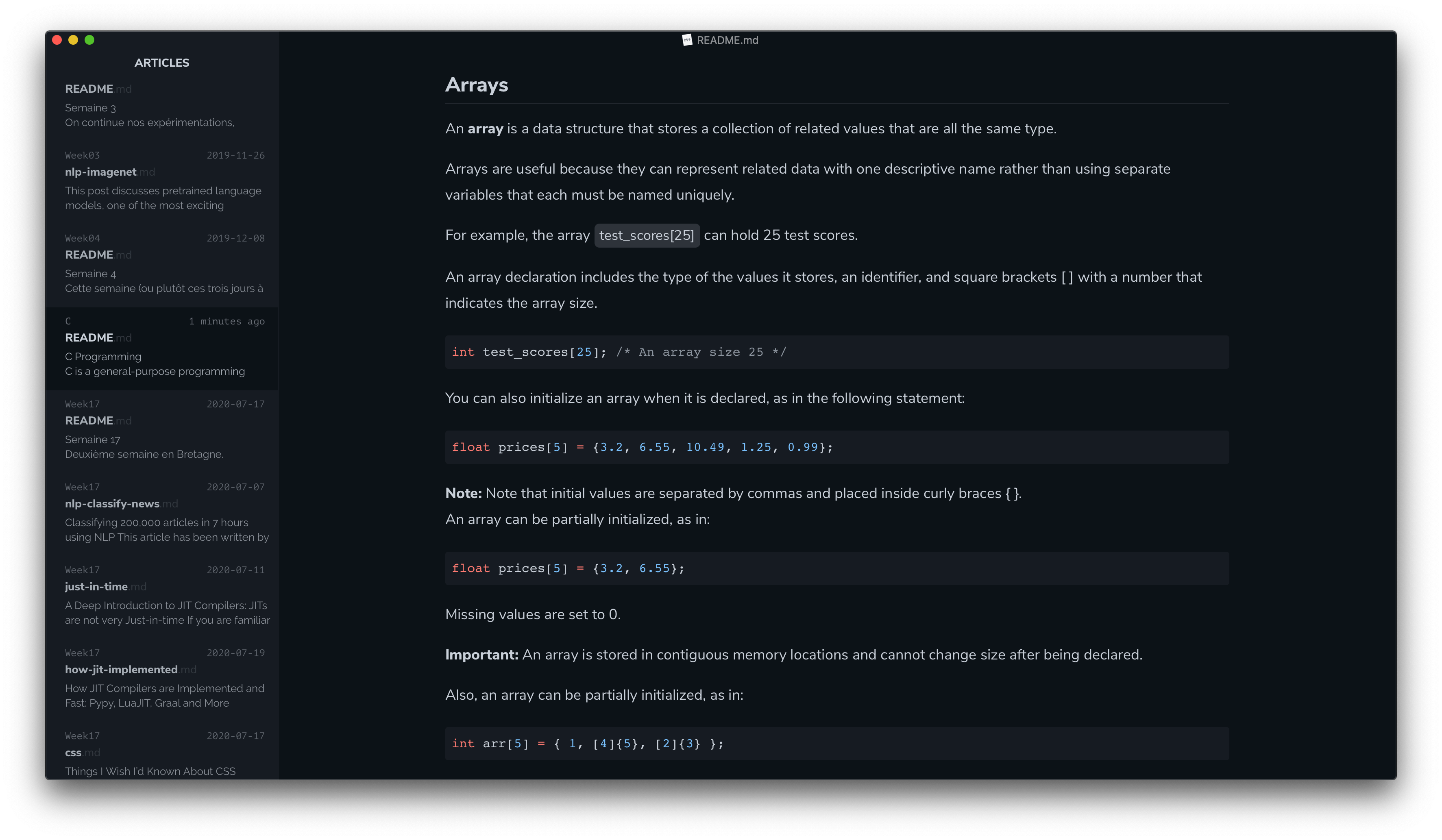Image resolution: width=1442 pixels, height=840 pixels.
Task: Click 'Things I Wish I'd Known About CSS' preview
Action: 150,771
